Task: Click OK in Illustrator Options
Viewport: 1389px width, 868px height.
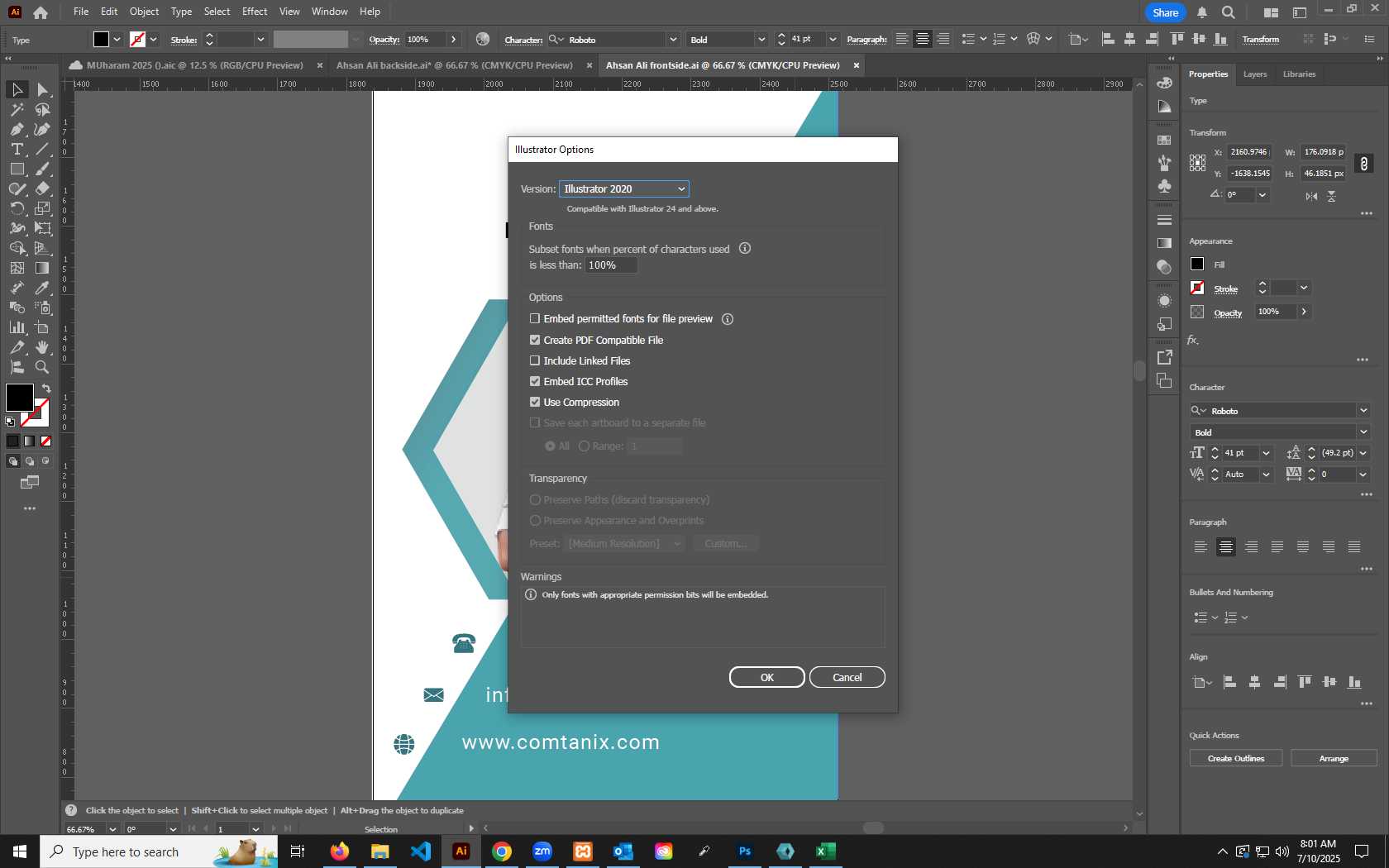Action: 766,677
